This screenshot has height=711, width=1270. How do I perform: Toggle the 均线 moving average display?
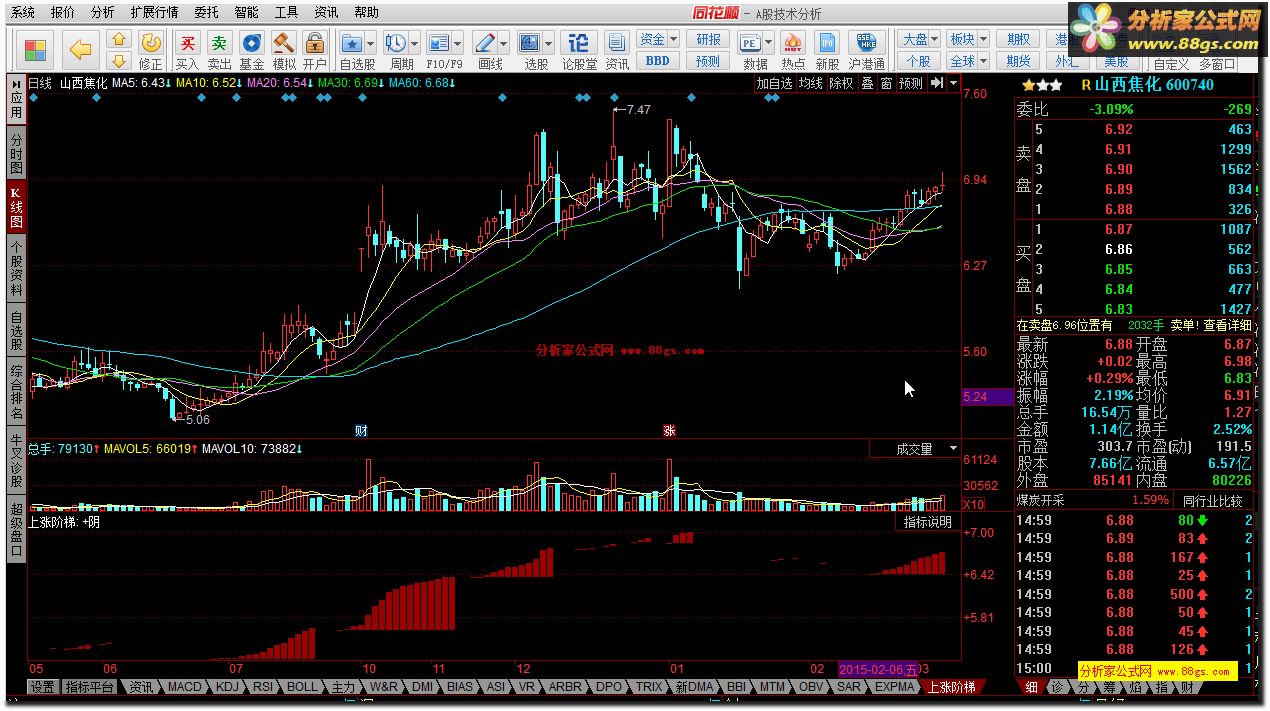pos(810,84)
